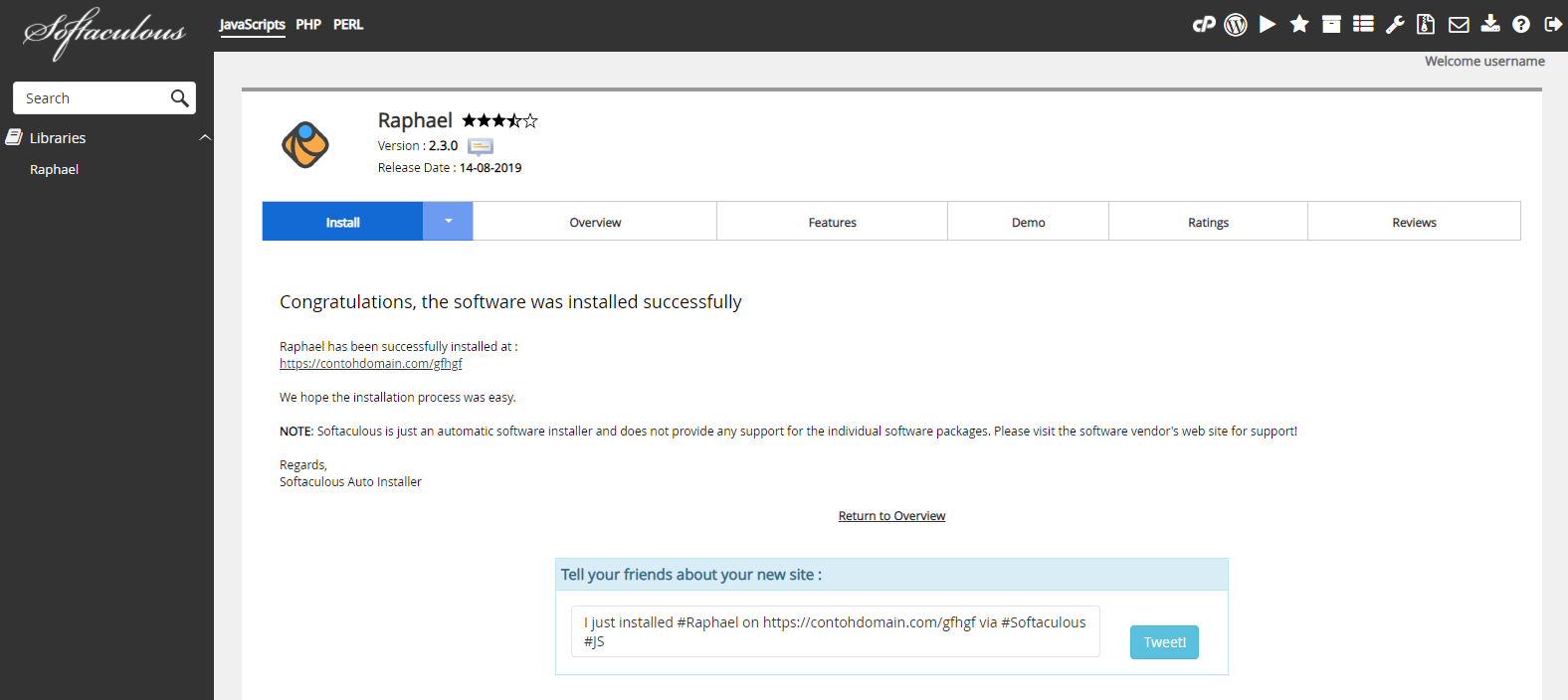Click the play-shaped demos icon
Viewport: 1568px width, 700px height.
point(1268,25)
